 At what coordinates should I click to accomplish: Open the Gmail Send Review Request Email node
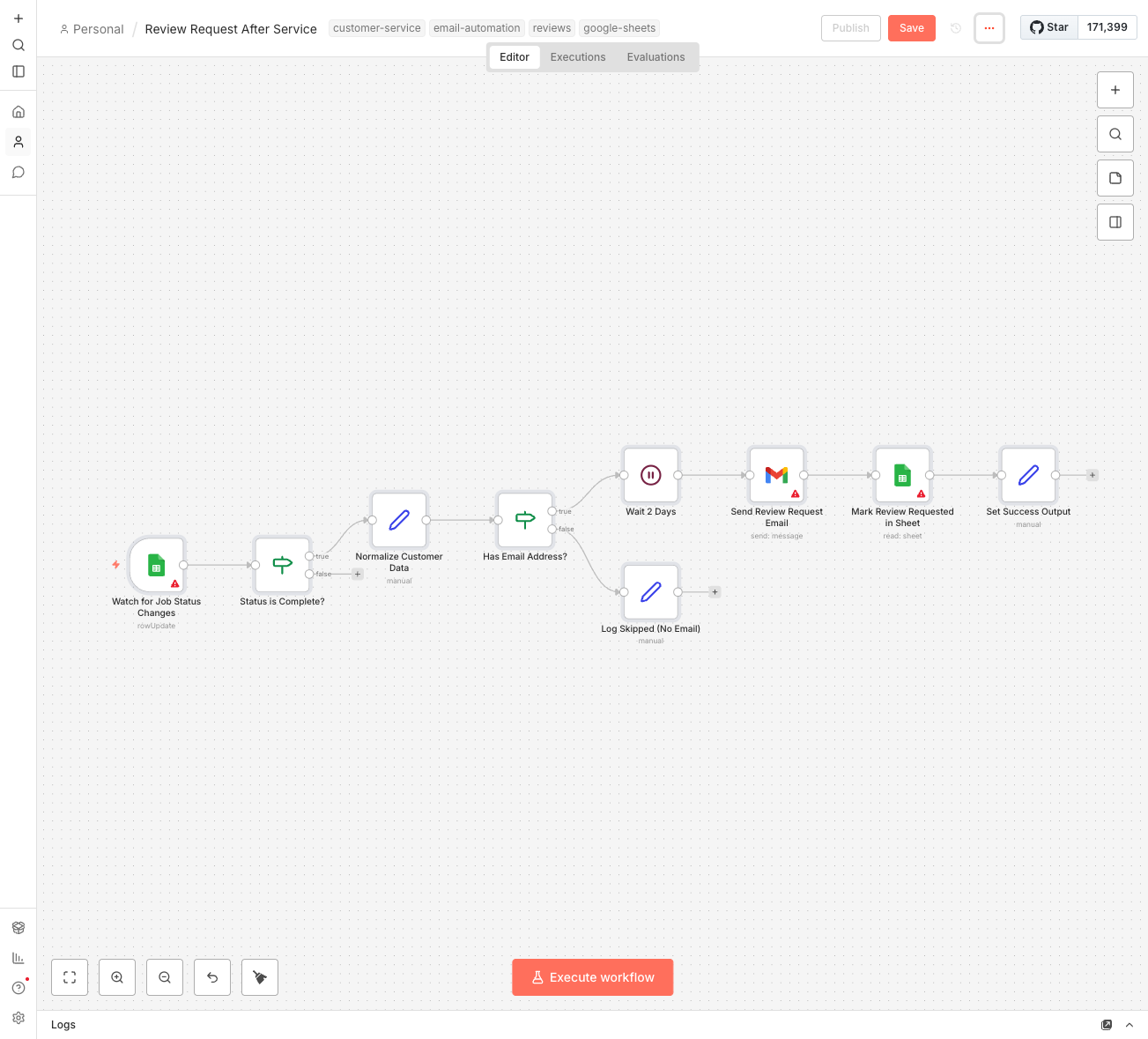[776, 475]
